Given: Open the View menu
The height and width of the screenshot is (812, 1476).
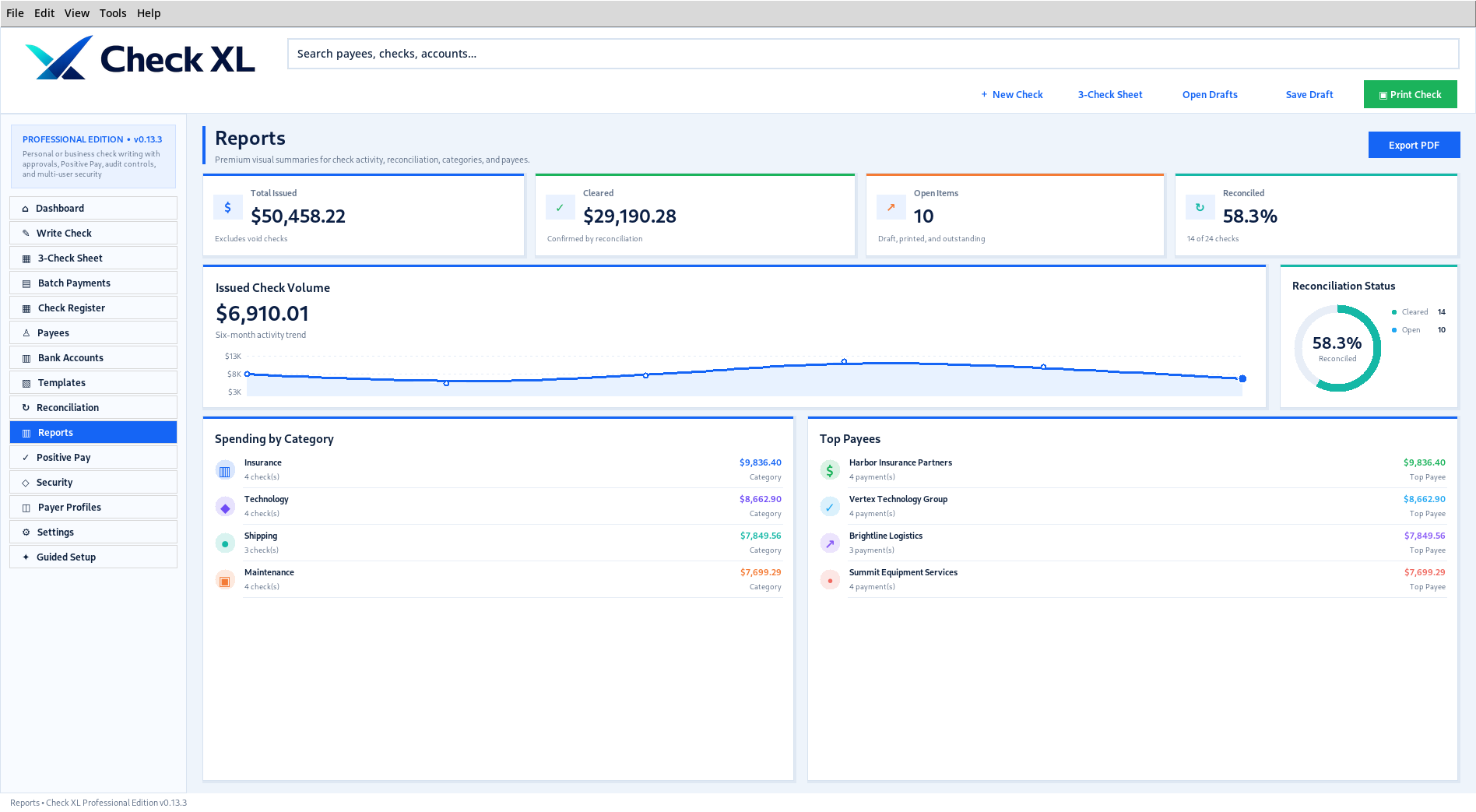Looking at the screenshot, I should click(x=77, y=13).
